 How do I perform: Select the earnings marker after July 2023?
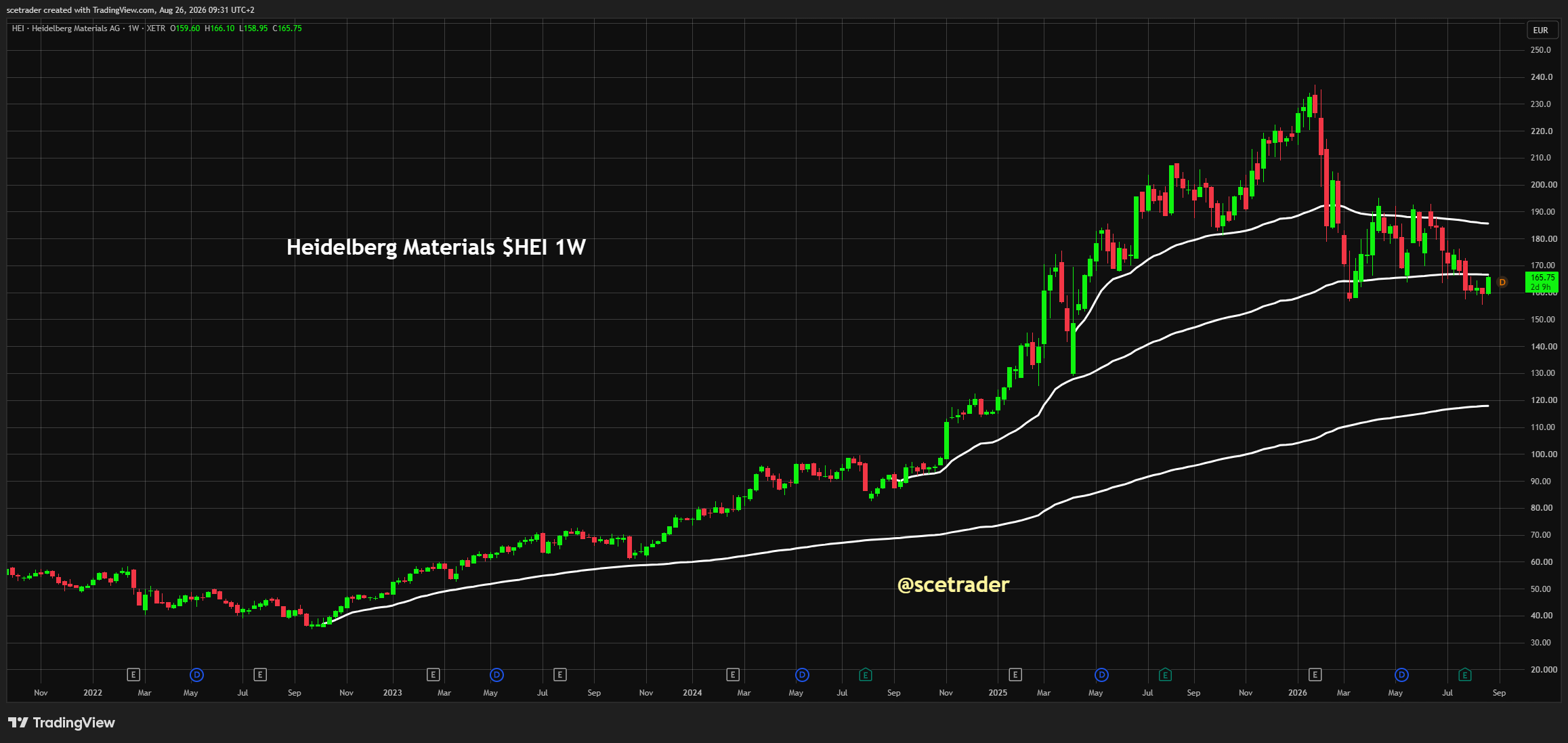tap(560, 675)
